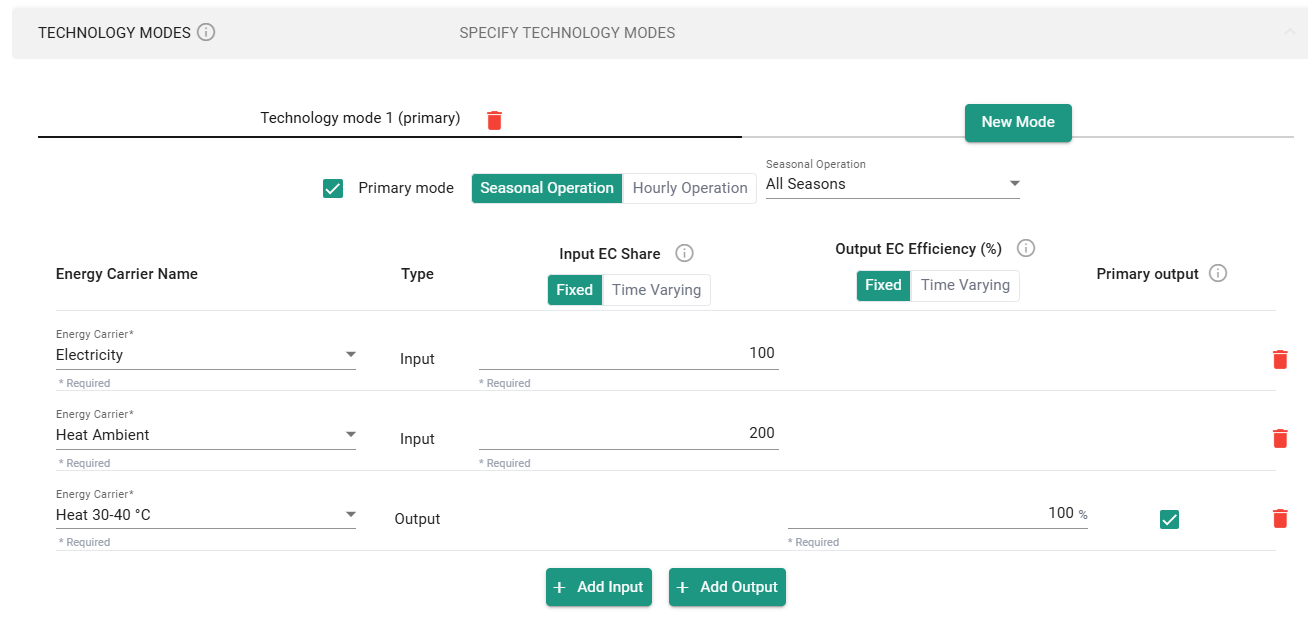Toggle primary output checkbox for Heat 30-40 °C

click(1169, 519)
